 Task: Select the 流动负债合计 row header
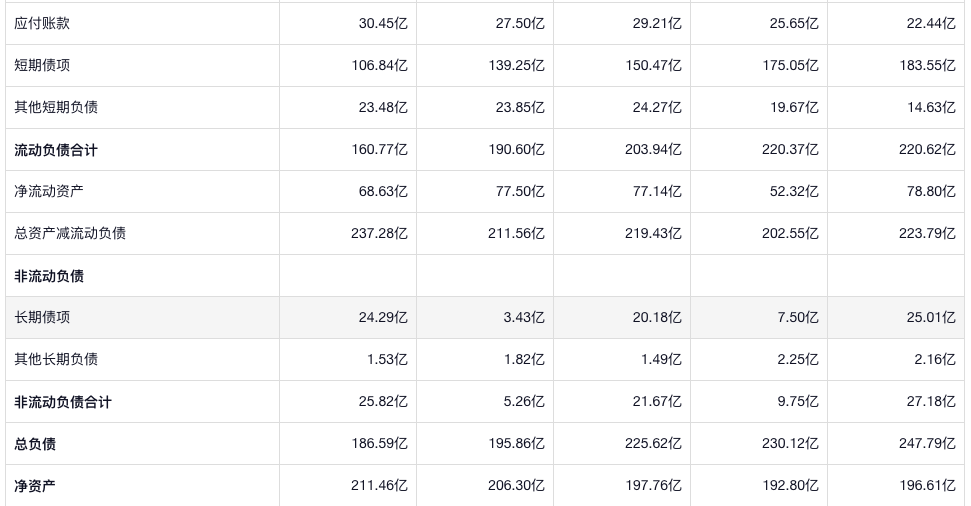click(x=56, y=150)
